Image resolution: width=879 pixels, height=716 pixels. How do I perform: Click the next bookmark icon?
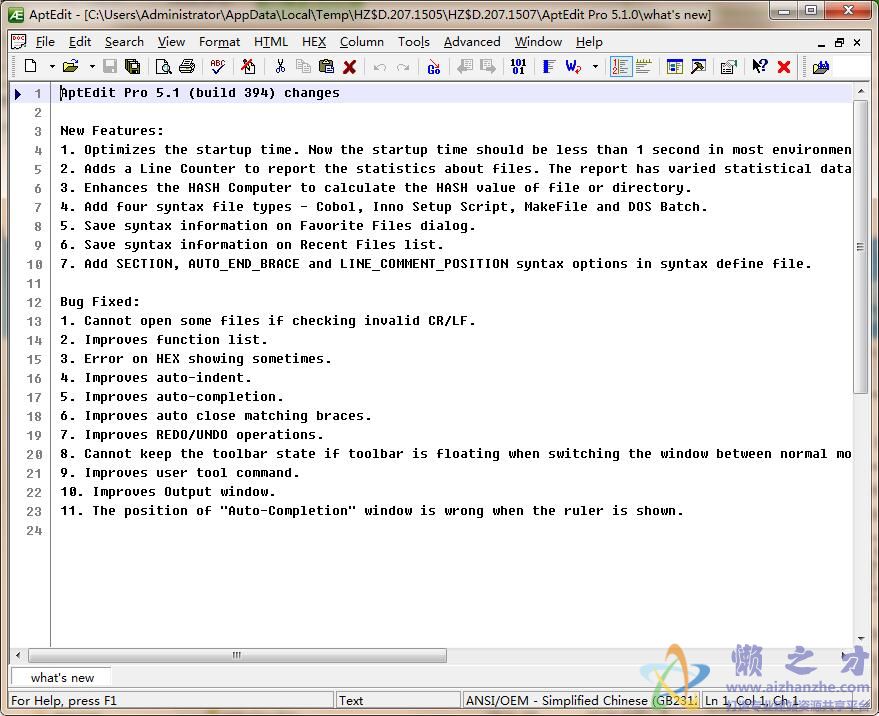[488, 67]
